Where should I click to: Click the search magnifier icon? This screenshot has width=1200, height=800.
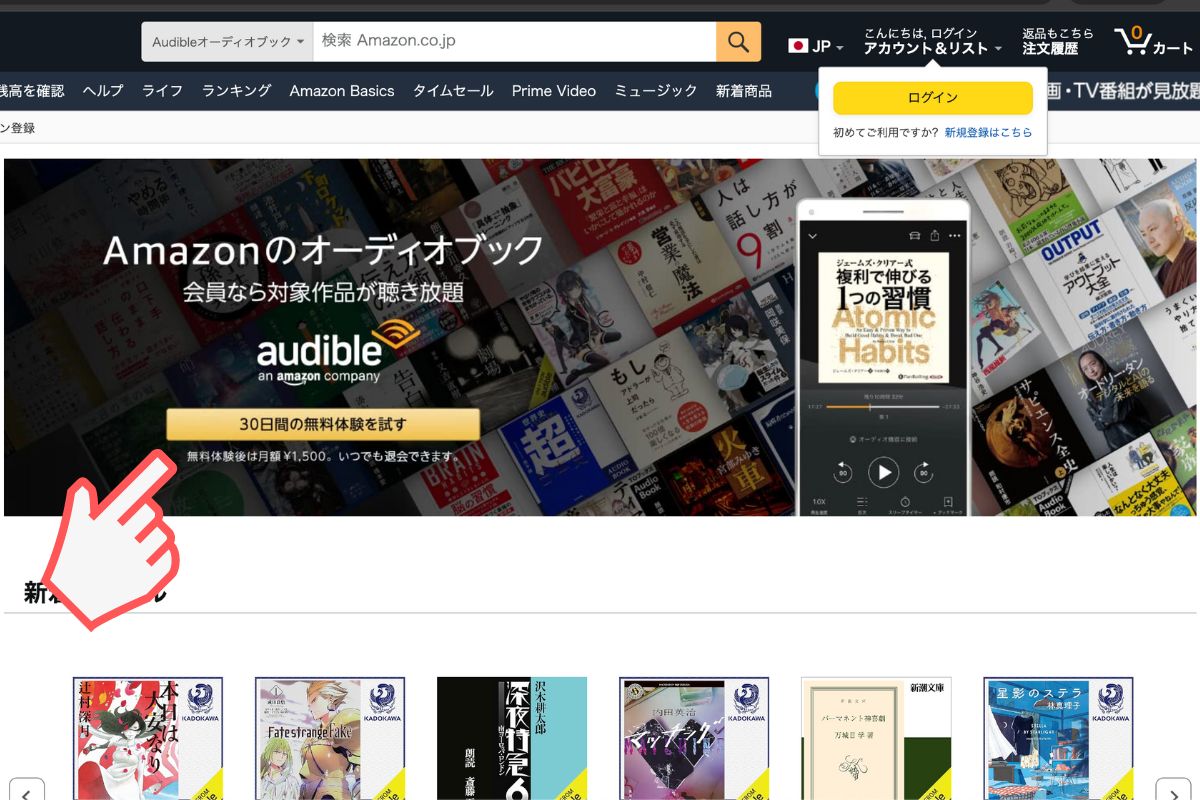[738, 41]
